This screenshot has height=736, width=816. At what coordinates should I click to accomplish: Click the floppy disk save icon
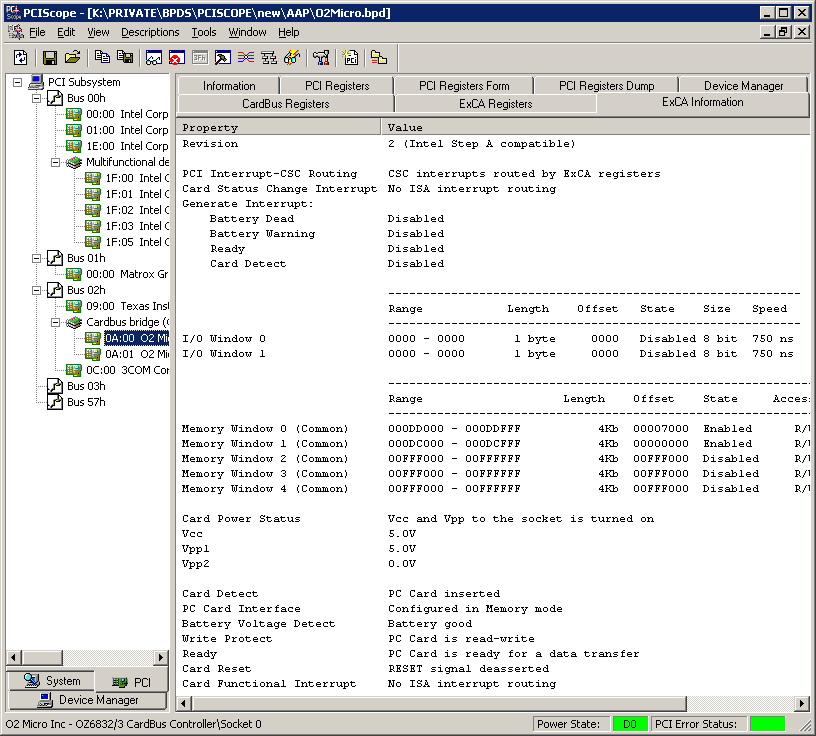click(x=49, y=58)
